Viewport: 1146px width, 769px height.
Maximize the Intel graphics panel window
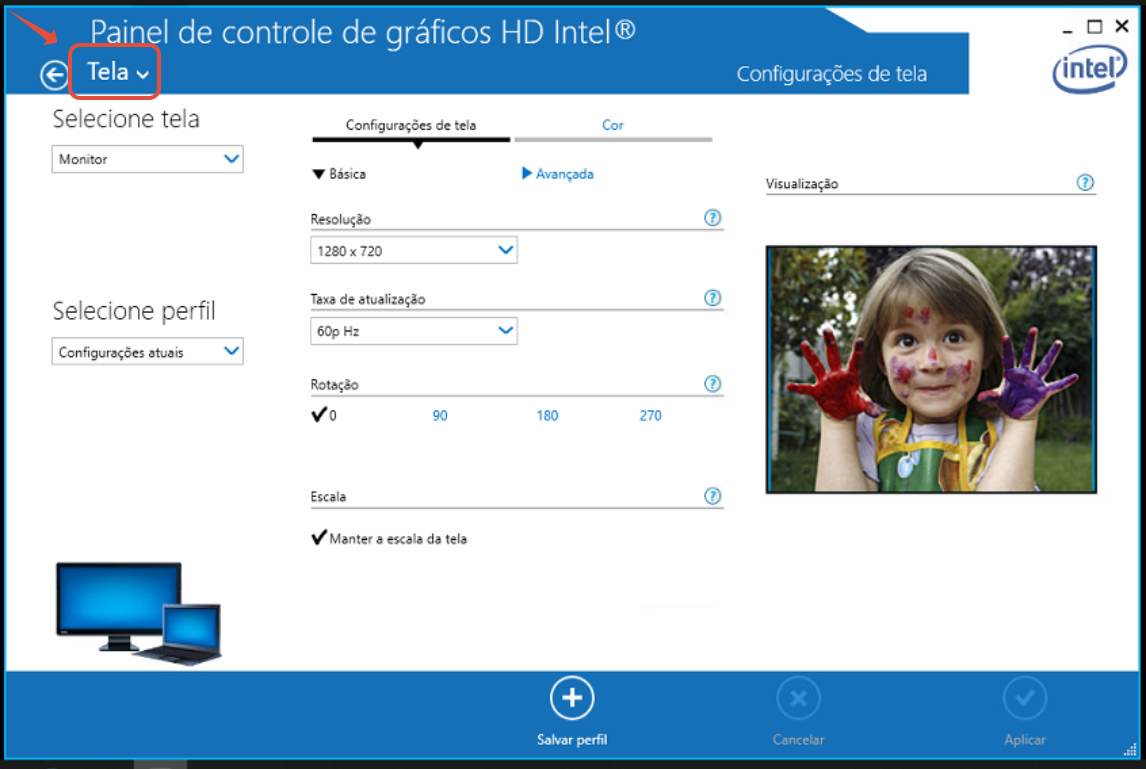(x=1094, y=27)
